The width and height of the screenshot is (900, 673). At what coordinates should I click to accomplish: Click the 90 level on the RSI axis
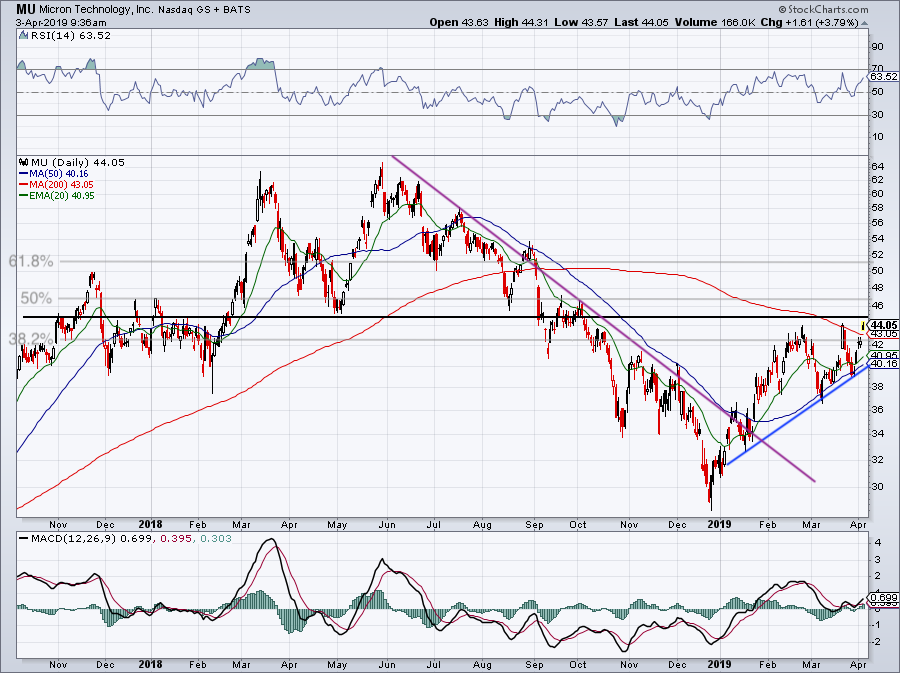(877, 46)
